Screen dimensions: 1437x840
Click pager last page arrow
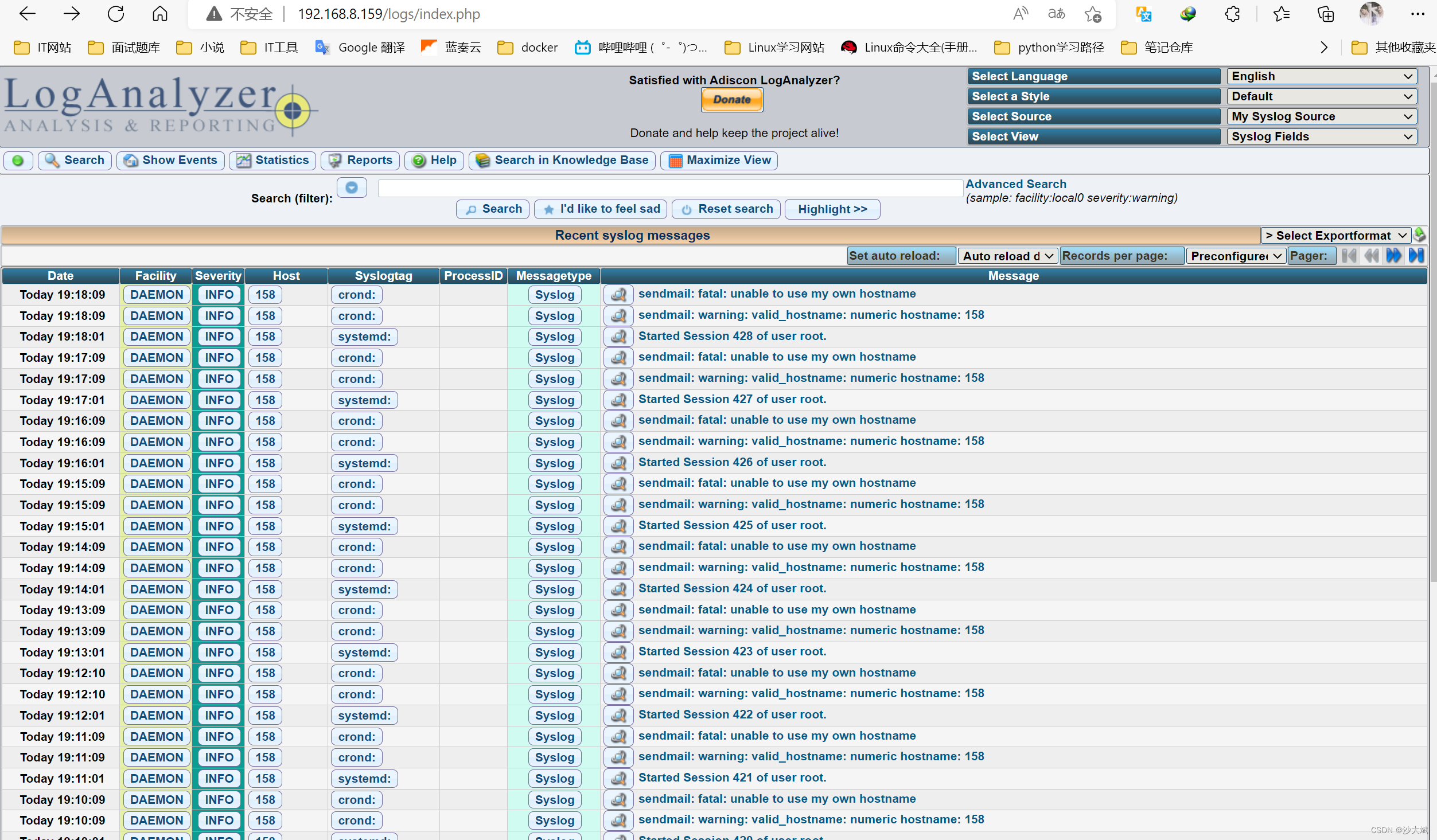click(x=1416, y=256)
